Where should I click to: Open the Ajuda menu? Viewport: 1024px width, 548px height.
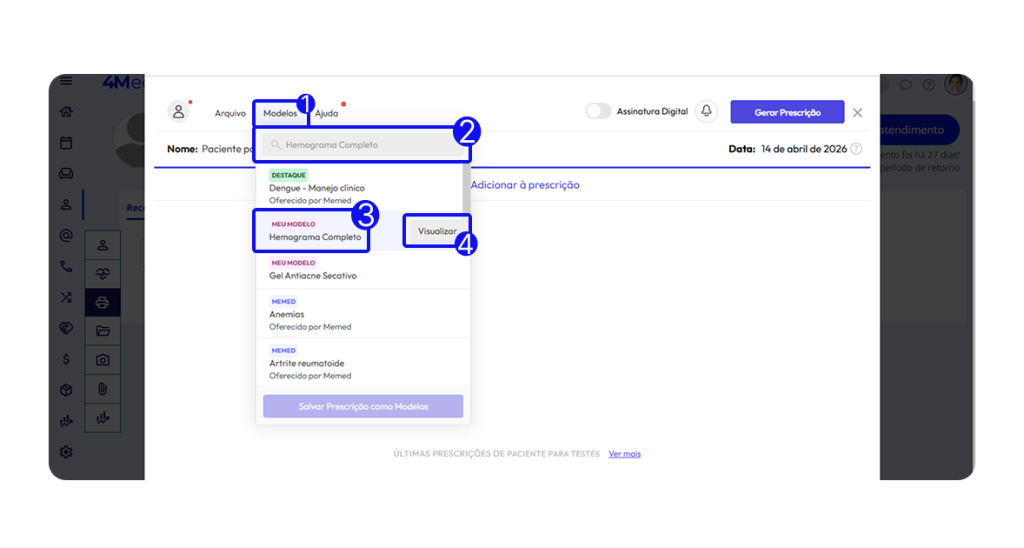(326, 113)
